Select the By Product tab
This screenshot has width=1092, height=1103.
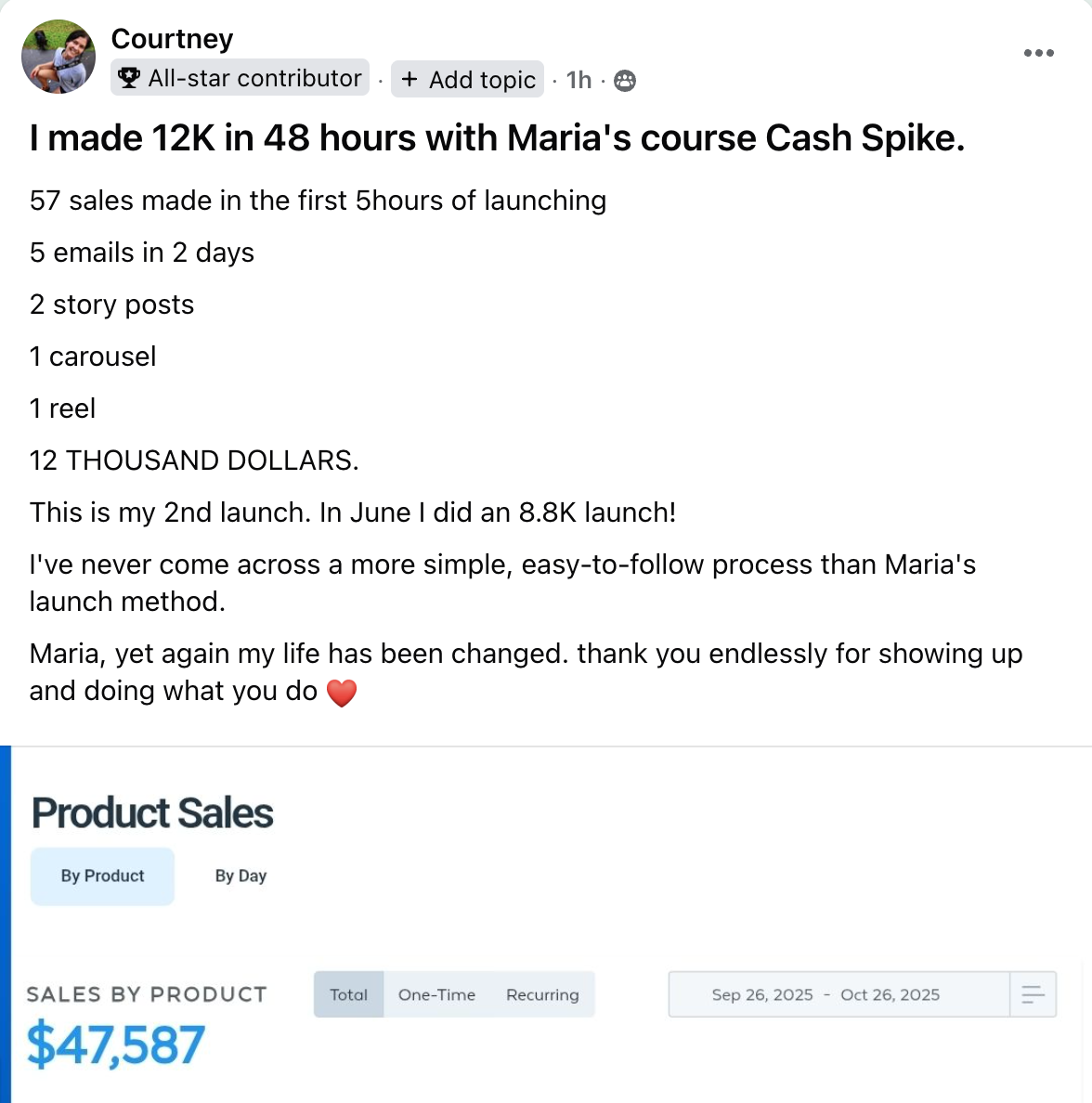pos(102,876)
